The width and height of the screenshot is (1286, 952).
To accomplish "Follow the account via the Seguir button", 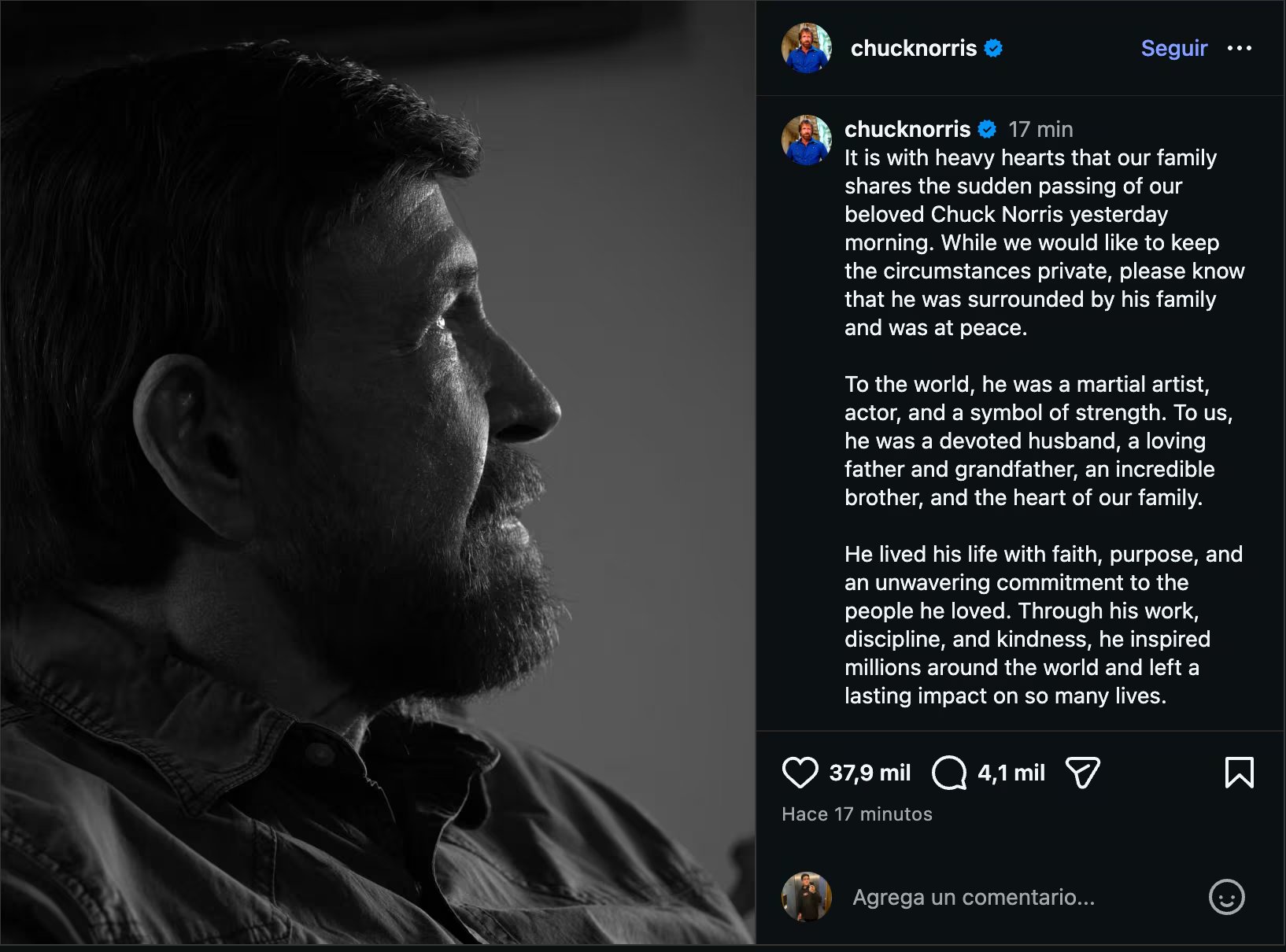I will (1173, 48).
